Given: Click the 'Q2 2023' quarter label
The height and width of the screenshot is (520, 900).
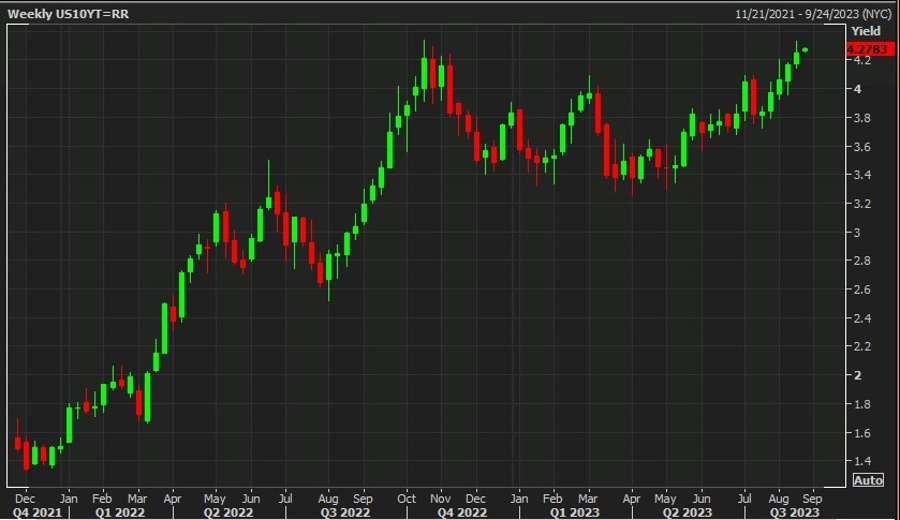Looking at the screenshot, I should (x=687, y=512).
